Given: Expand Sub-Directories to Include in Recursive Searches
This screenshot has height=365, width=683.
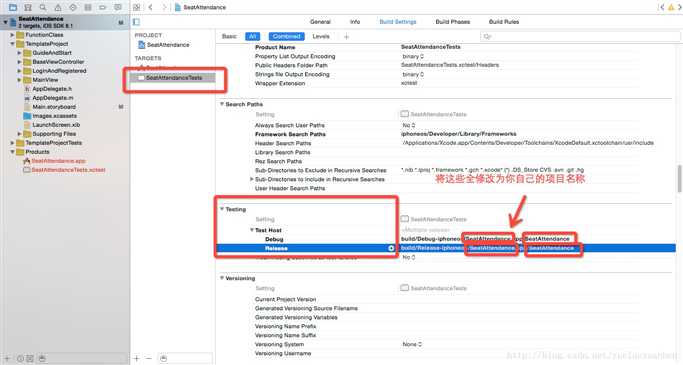Looking at the screenshot, I should coord(251,179).
